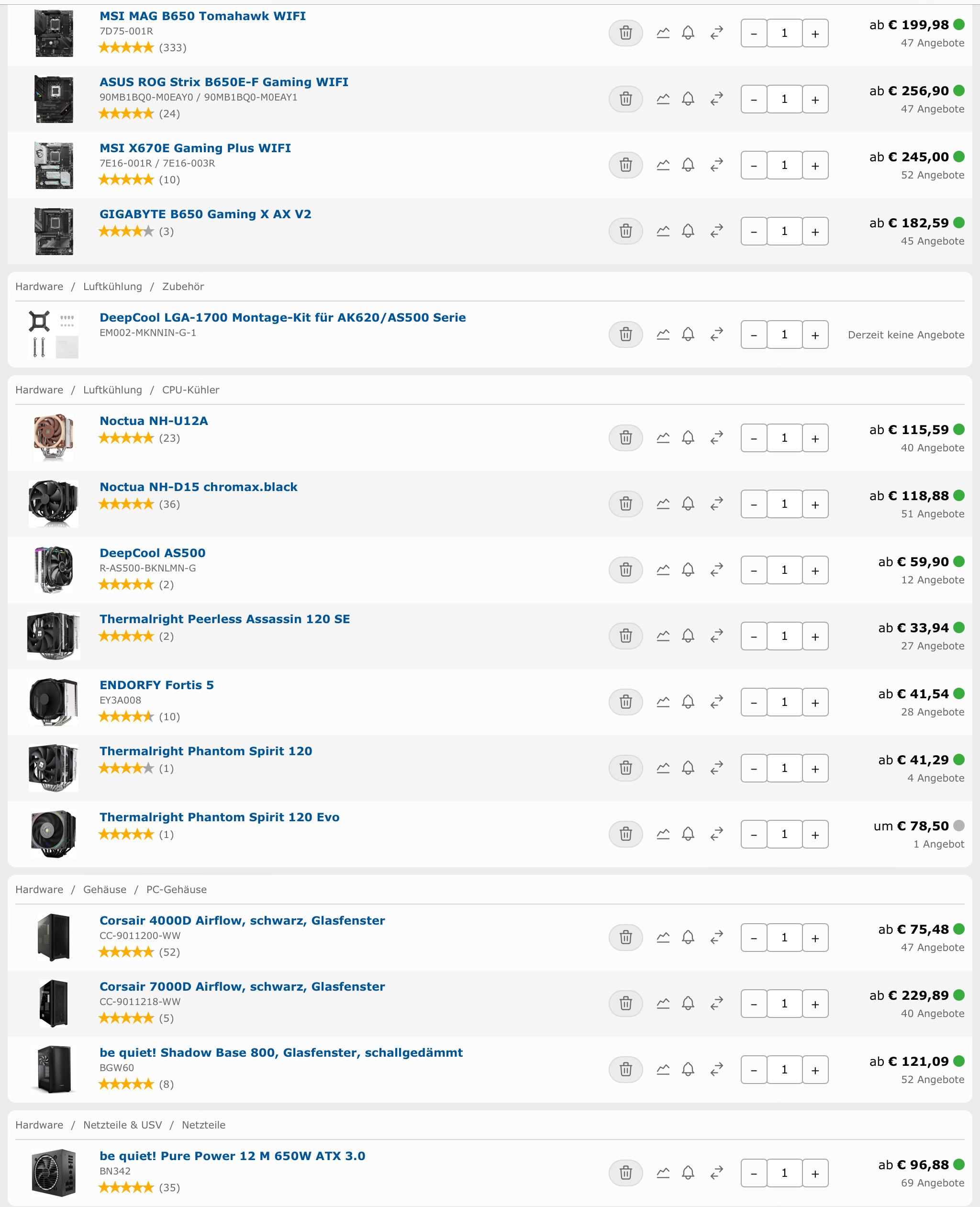This screenshot has width=980, height=1207.
Task: Decrease quantity of MSI X670E Gaming Plus WIFI
Action: 754,166
